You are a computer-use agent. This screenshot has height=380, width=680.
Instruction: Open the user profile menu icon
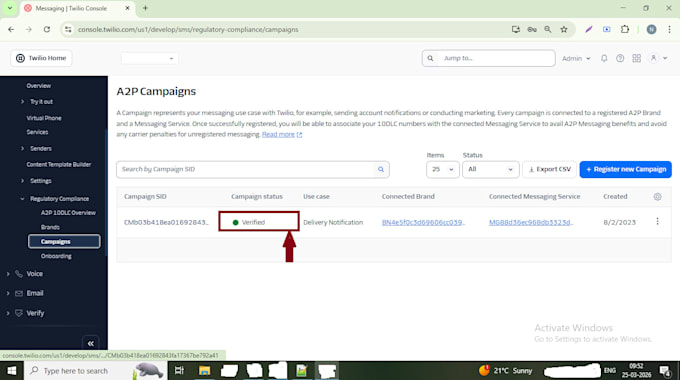pos(658,58)
